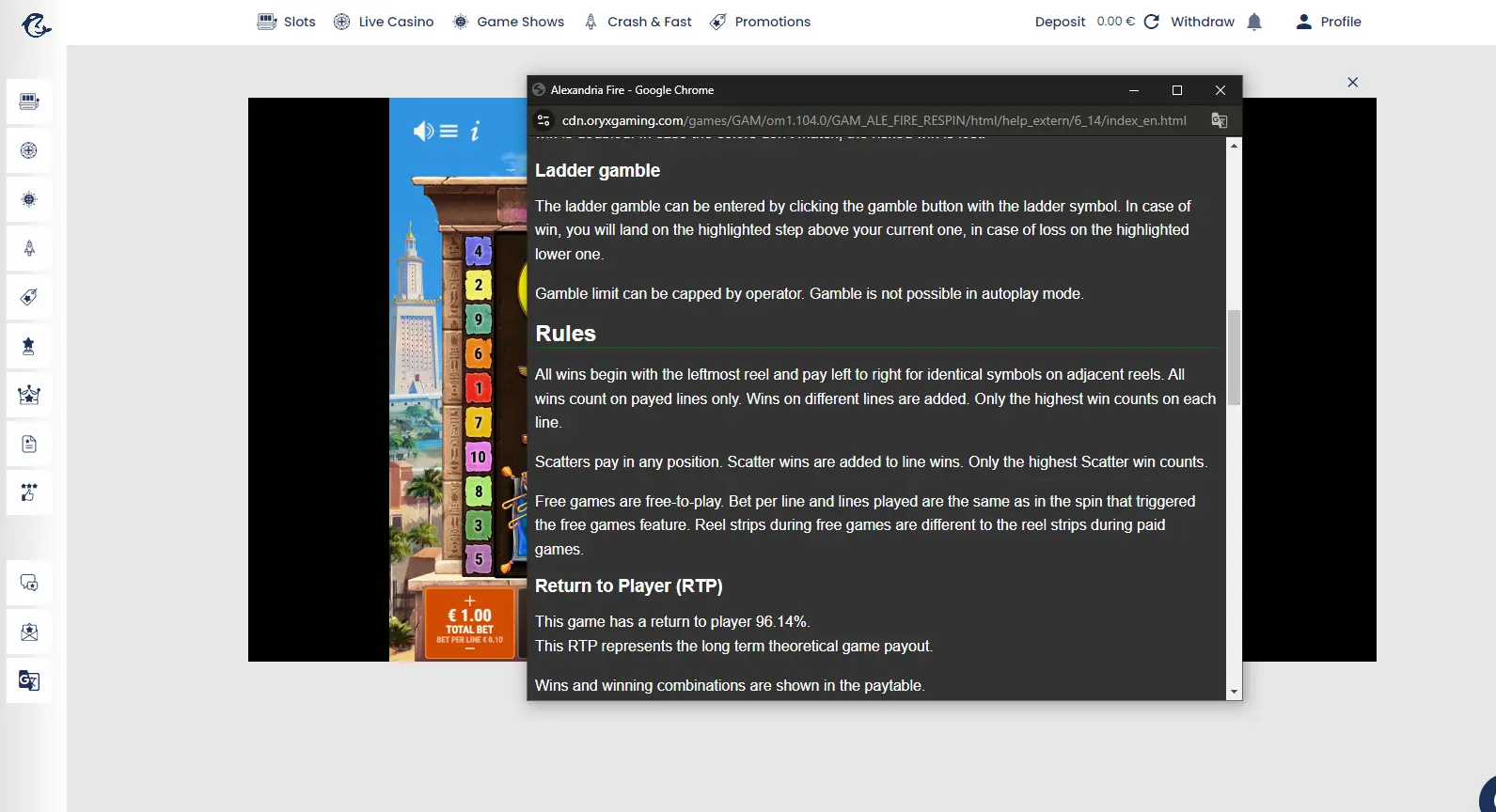The image size is (1496, 812).
Task: Click the game shows wheel sidebar icon
Action: pyautogui.click(x=29, y=199)
